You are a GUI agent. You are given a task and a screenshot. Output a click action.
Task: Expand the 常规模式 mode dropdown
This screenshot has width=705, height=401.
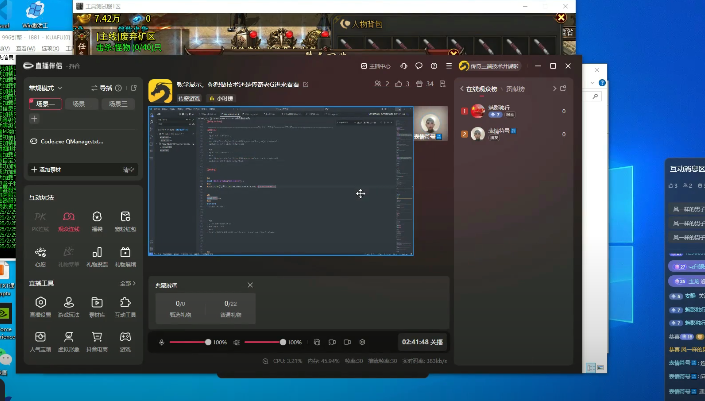pyautogui.click(x=46, y=87)
